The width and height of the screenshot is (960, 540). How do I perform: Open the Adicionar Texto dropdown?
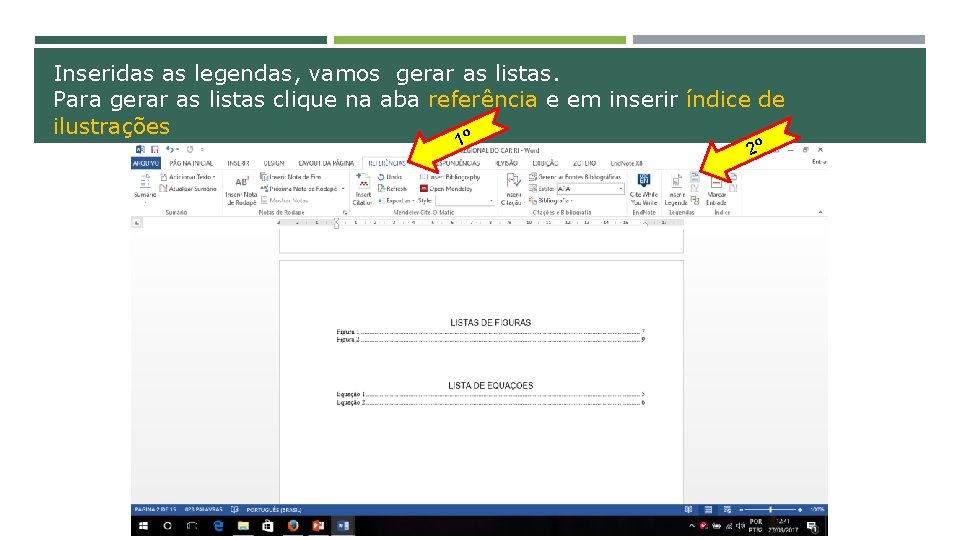[187, 177]
